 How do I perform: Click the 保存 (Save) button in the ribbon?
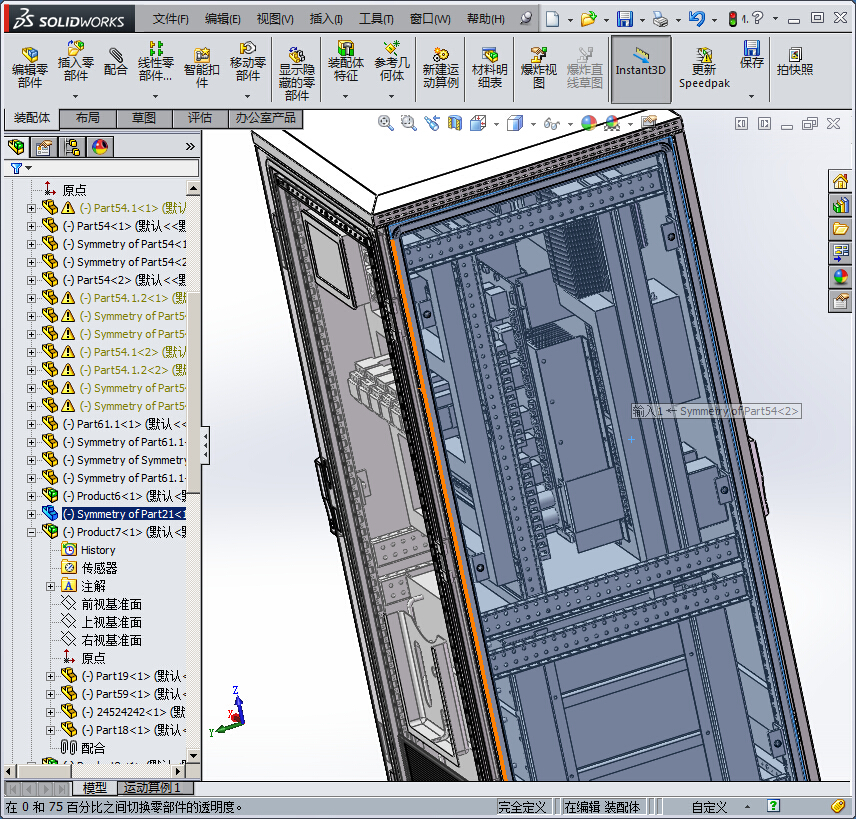coord(751,54)
